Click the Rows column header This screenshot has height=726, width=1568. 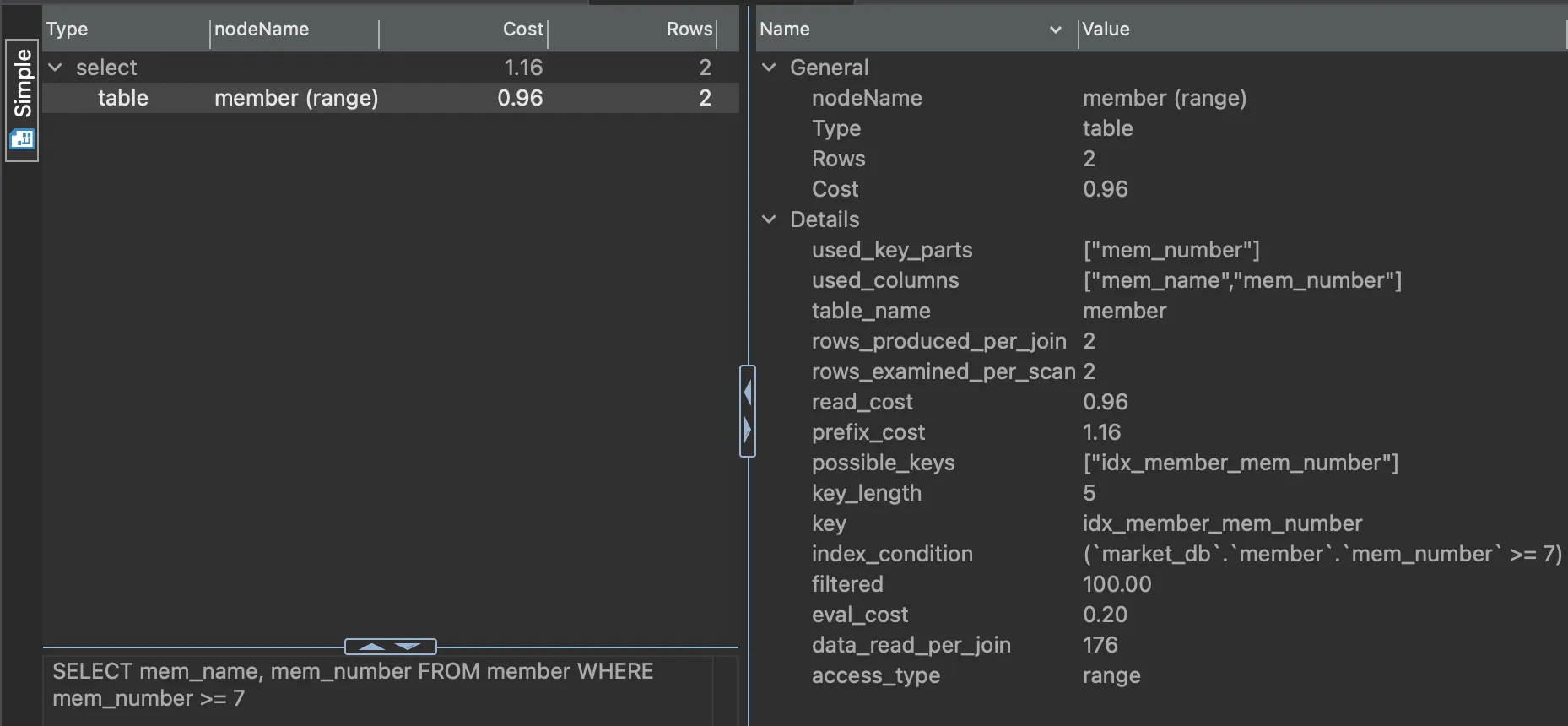pyautogui.click(x=689, y=30)
